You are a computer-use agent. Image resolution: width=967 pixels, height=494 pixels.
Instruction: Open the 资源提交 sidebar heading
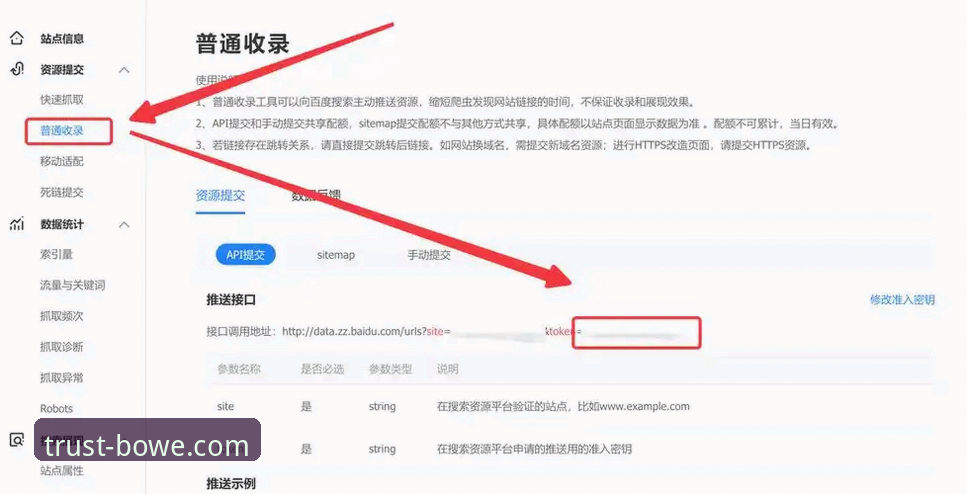(62, 70)
